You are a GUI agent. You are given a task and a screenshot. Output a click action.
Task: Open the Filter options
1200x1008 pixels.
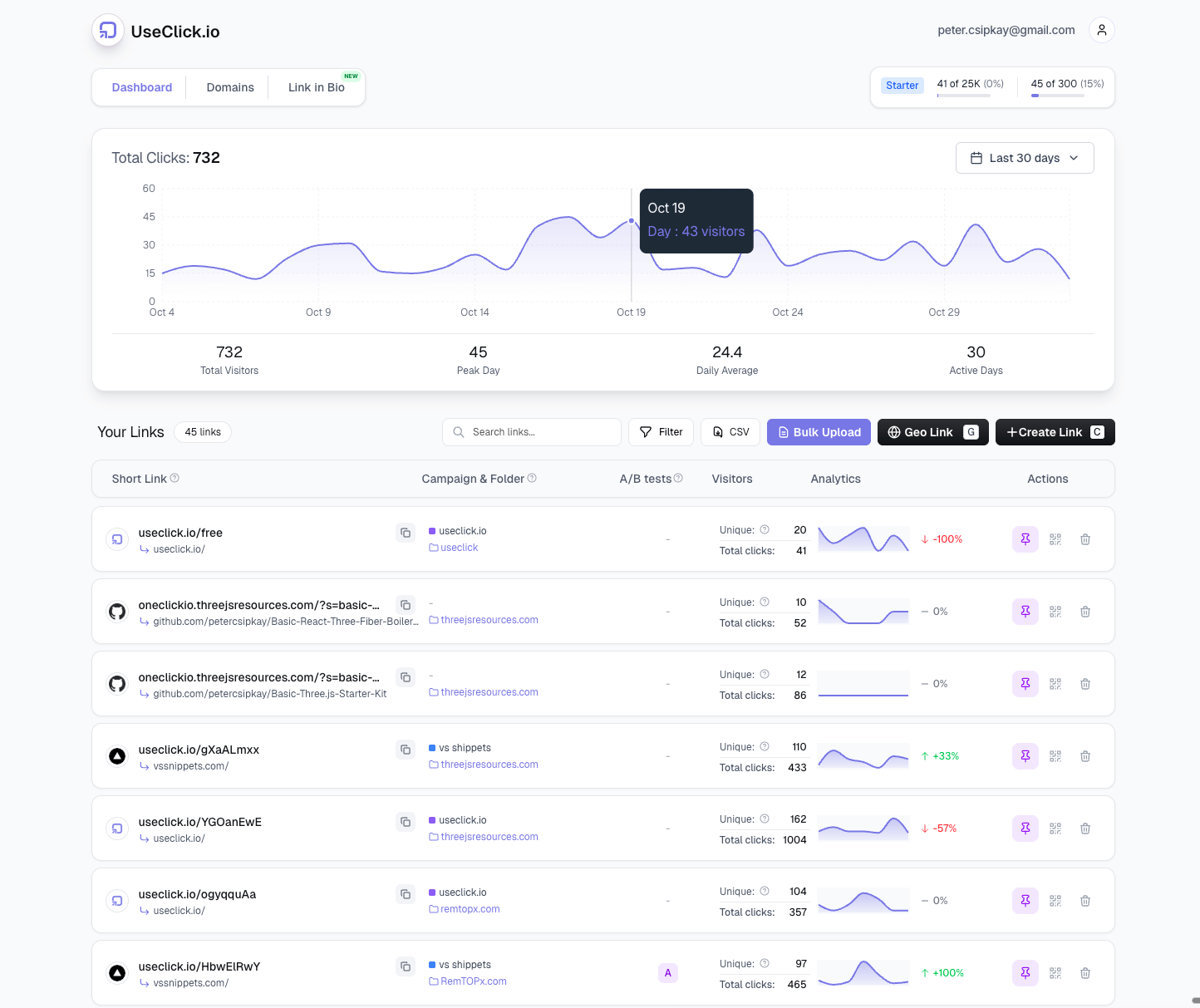point(661,431)
